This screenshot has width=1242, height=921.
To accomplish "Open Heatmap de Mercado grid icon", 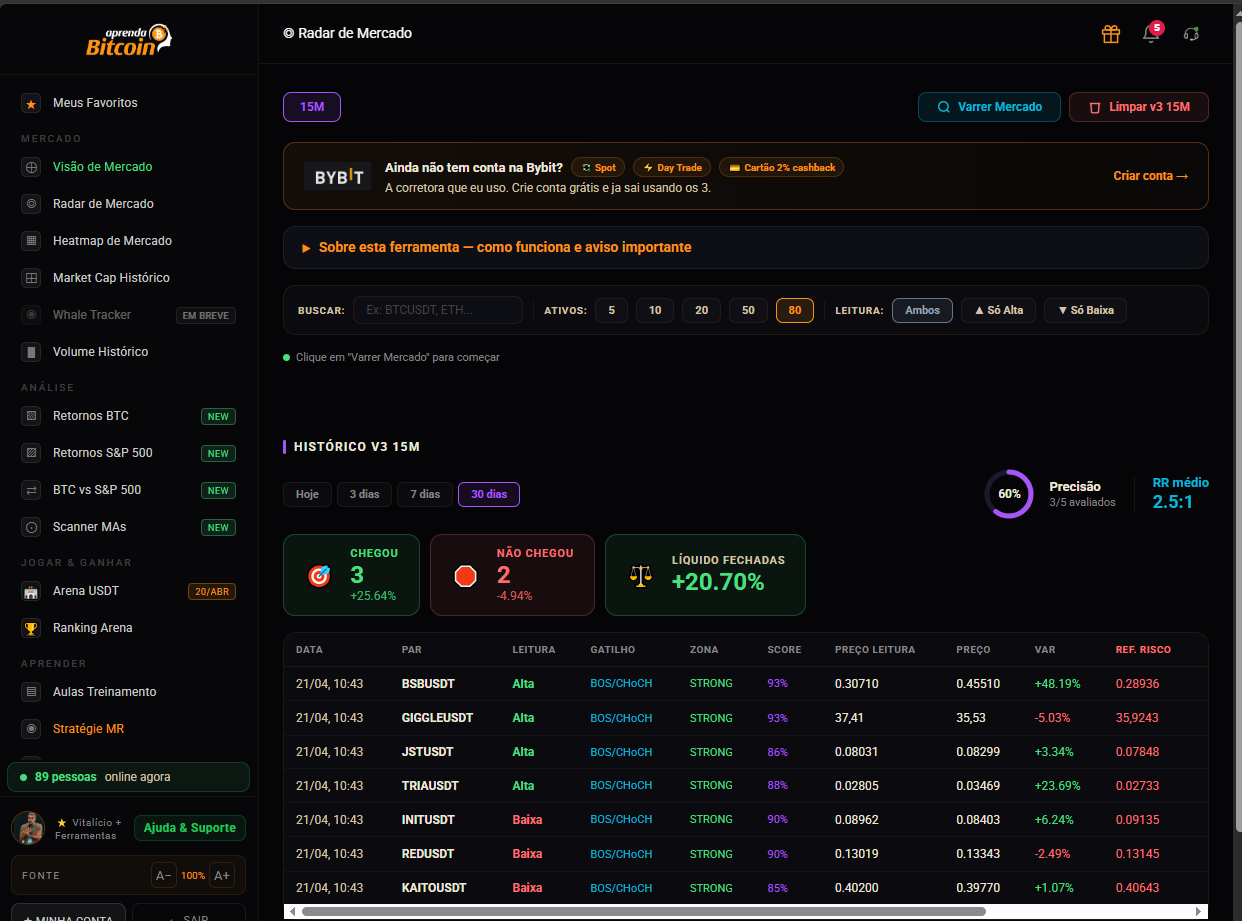I will [x=31, y=241].
